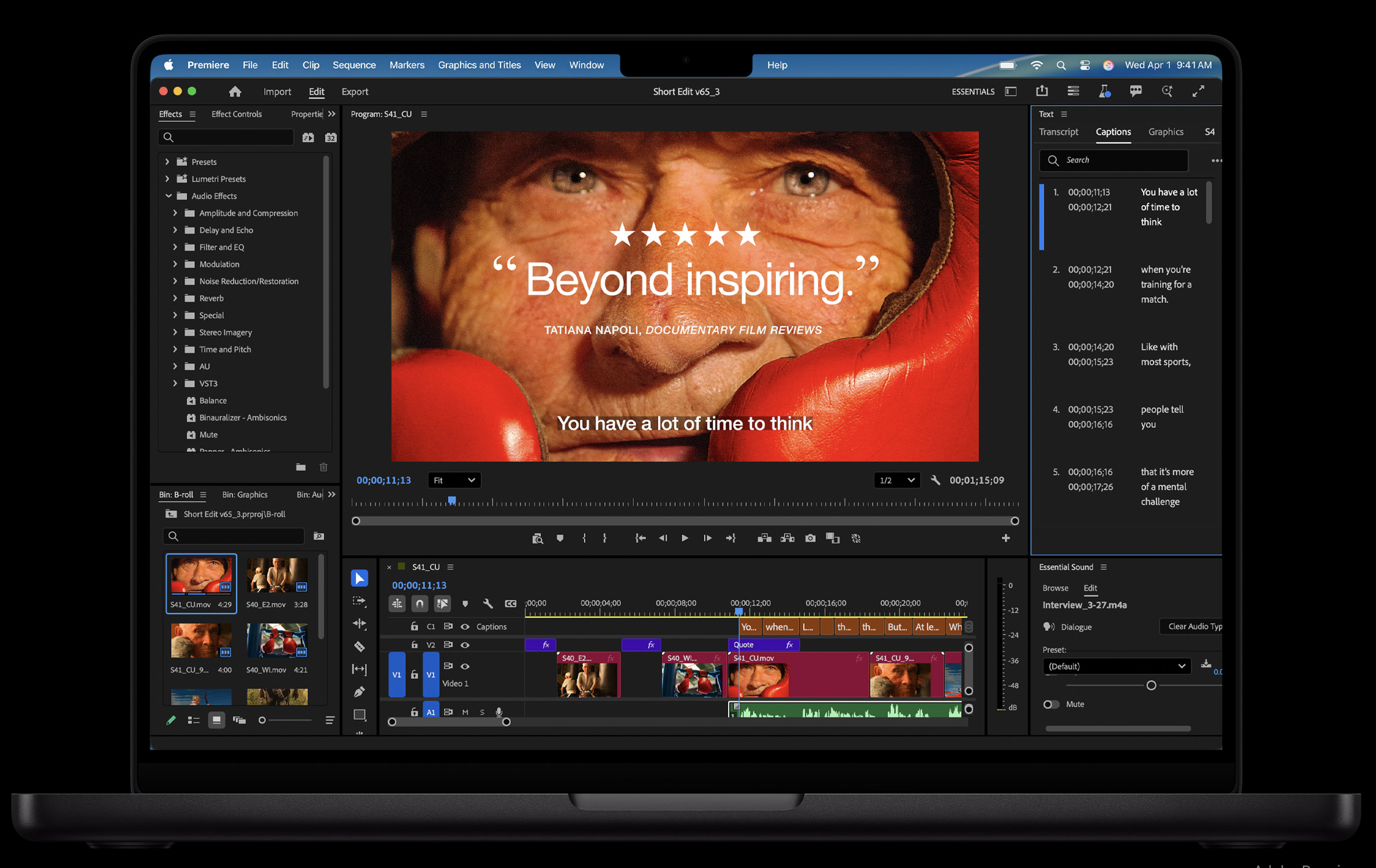This screenshot has width=1376, height=868.
Task: Open the Sequence menu
Action: [x=354, y=65]
